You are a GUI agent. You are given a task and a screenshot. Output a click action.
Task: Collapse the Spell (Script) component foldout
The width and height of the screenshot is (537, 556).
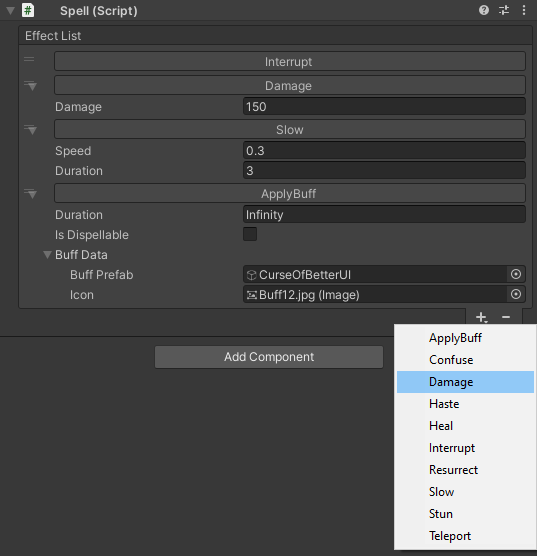pyautogui.click(x=10, y=11)
